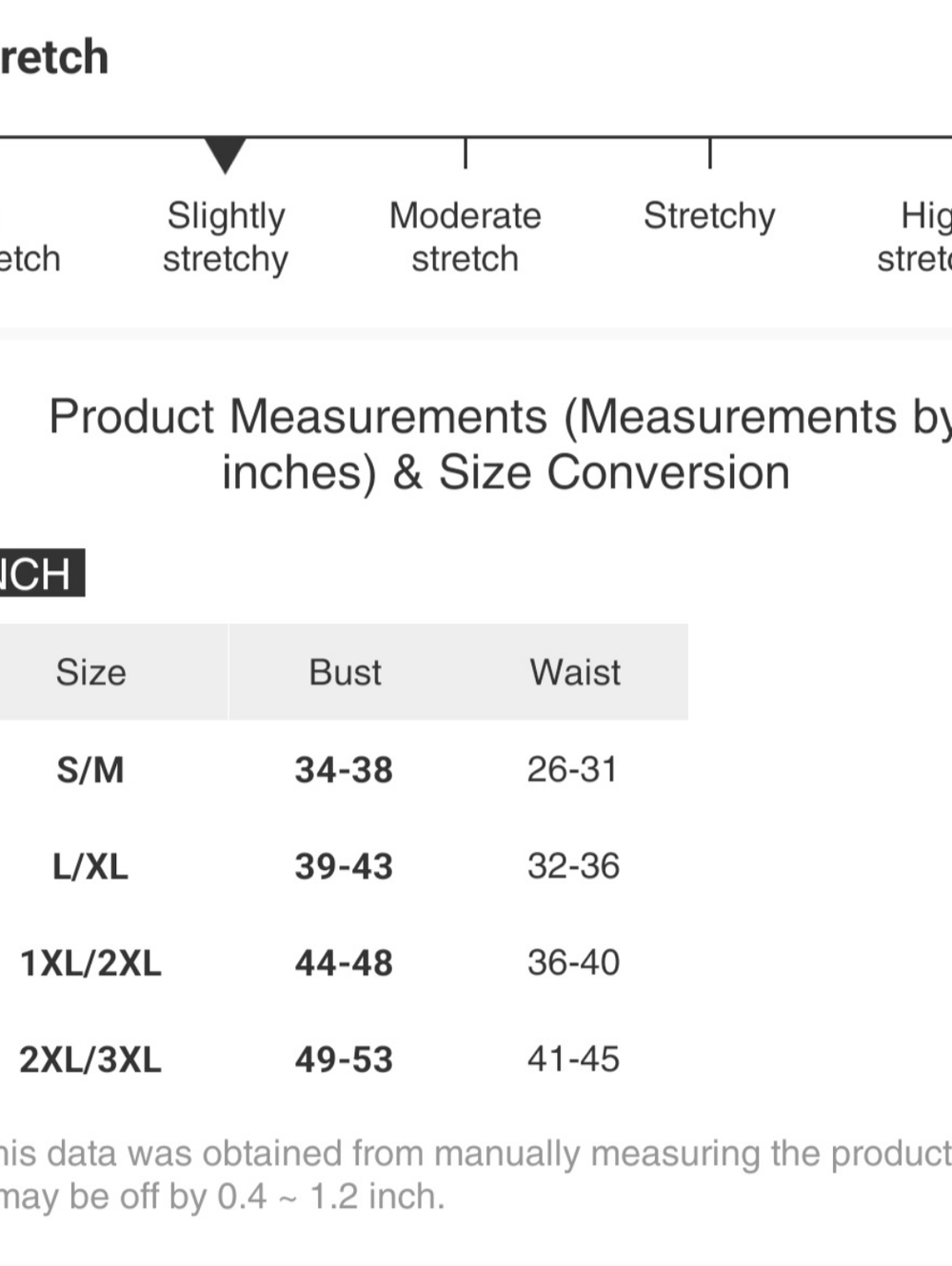952x1266 pixels.
Task: Click the Stretchy tick mark on scale
Action: tap(710, 153)
